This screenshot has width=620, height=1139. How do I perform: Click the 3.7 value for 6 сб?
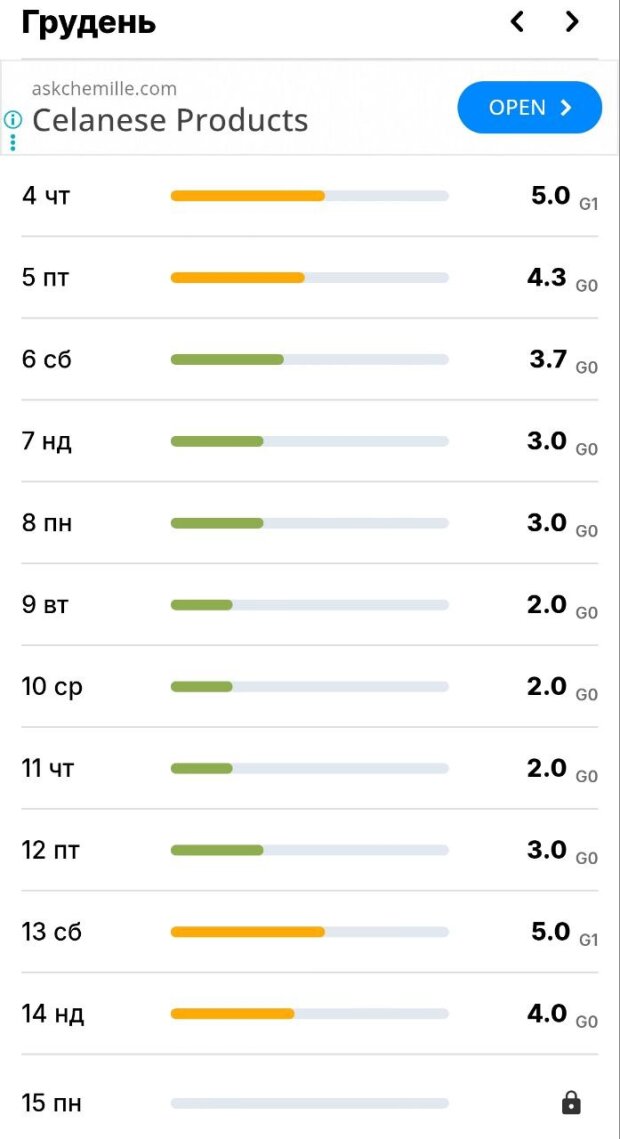[x=549, y=359]
